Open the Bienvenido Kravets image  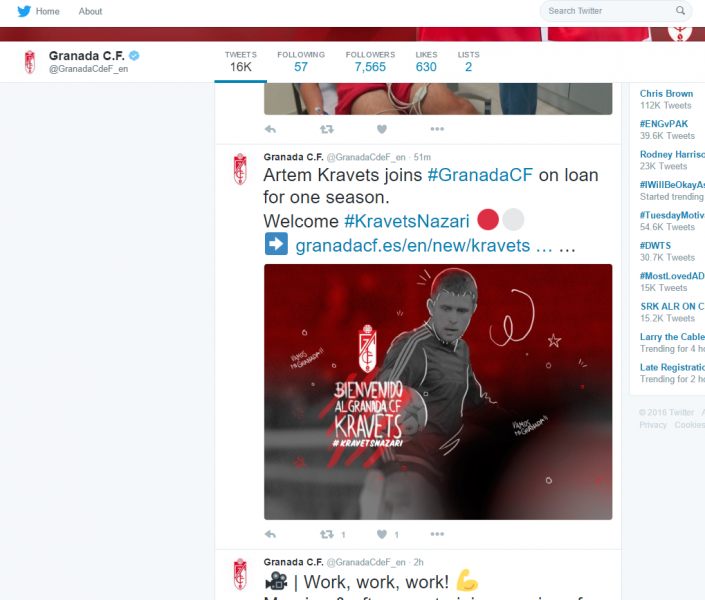pyautogui.click(x=438, y=391)
